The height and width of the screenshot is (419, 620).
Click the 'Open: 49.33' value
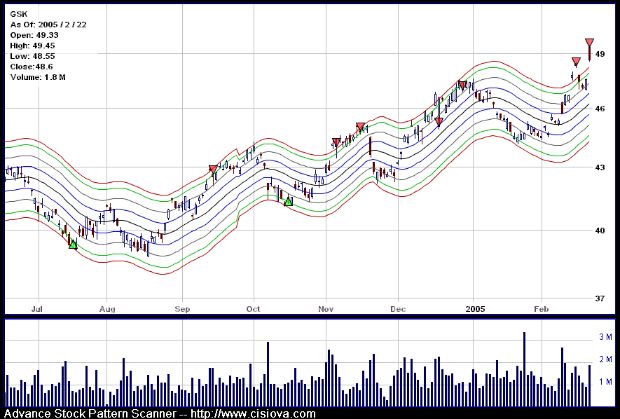34,35
